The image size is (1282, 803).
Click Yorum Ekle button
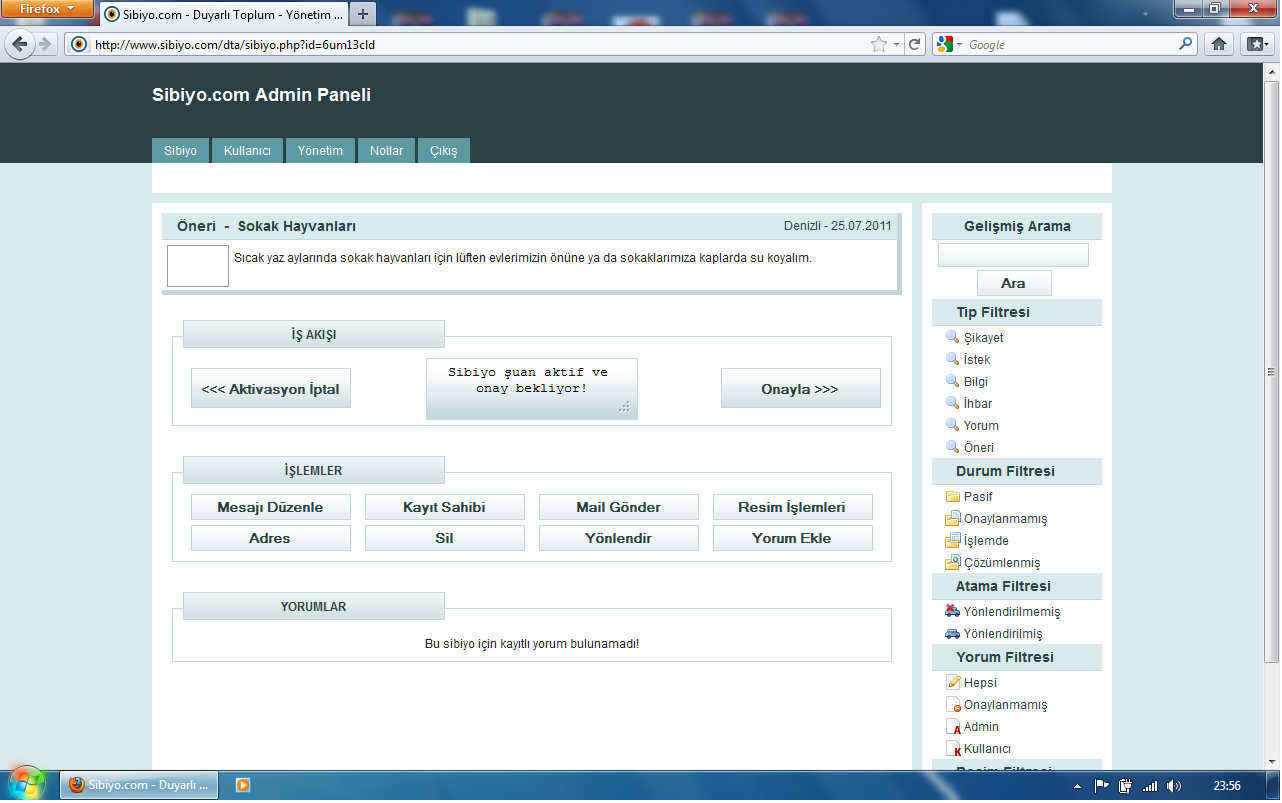[x=793, y=538]
